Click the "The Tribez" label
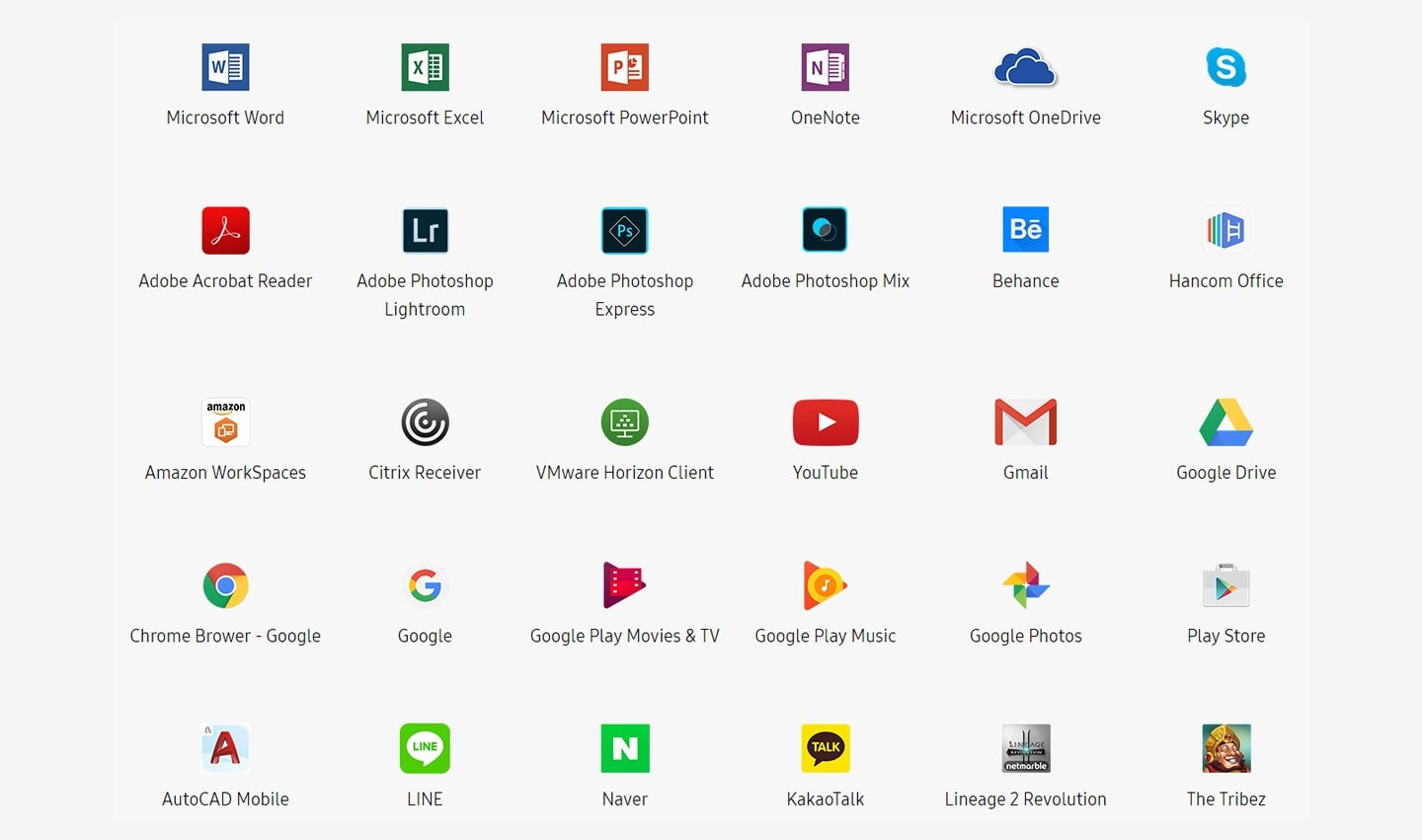The width and height of the screenshot is (1422, 840). click(x=1226, y=799)
